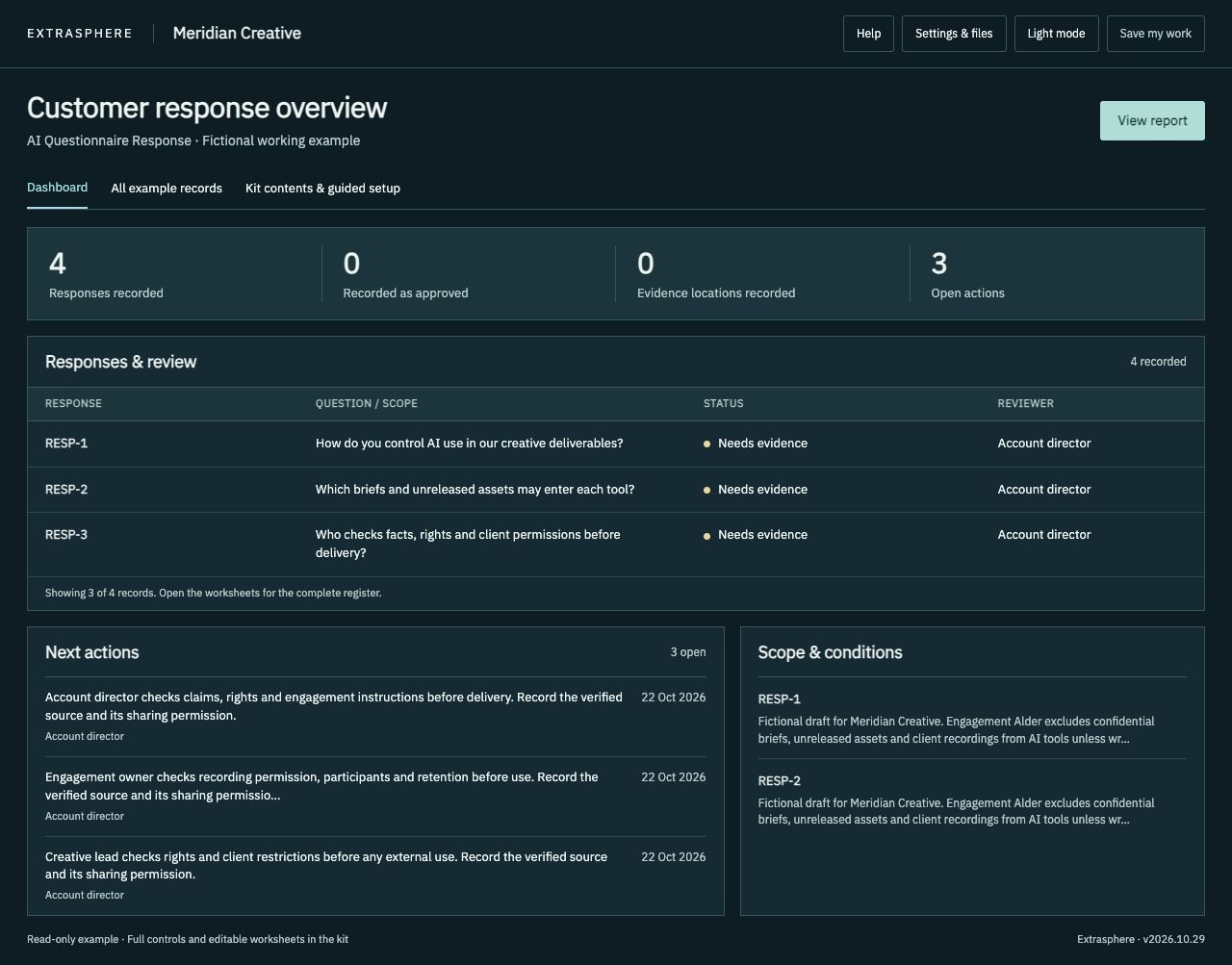Open the Help button
The image size is (1232, 965).
click(x=868, y=34)
